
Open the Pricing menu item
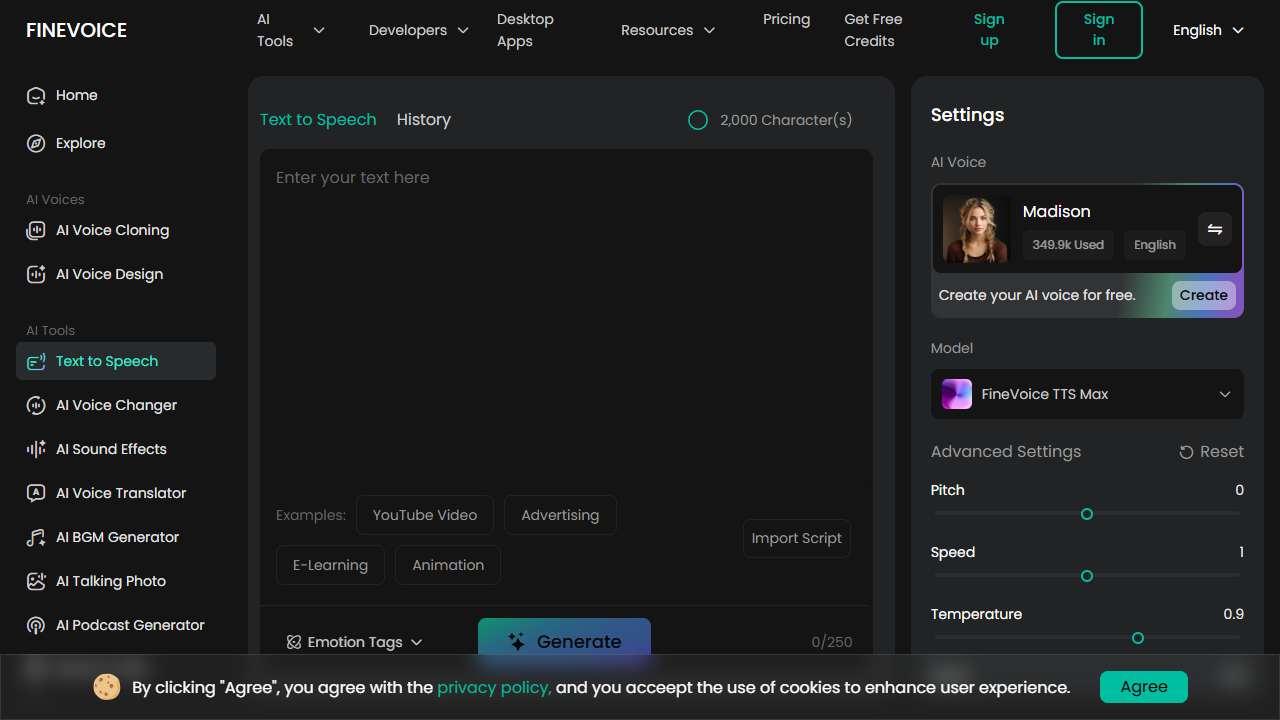[x=786, y=20]
